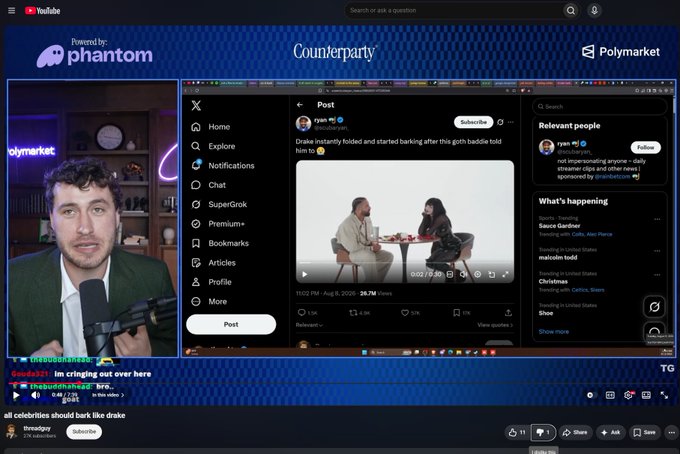Like the video with thumbs up
This screenshot has width=680, height=454.
click(x=517, y=432)
